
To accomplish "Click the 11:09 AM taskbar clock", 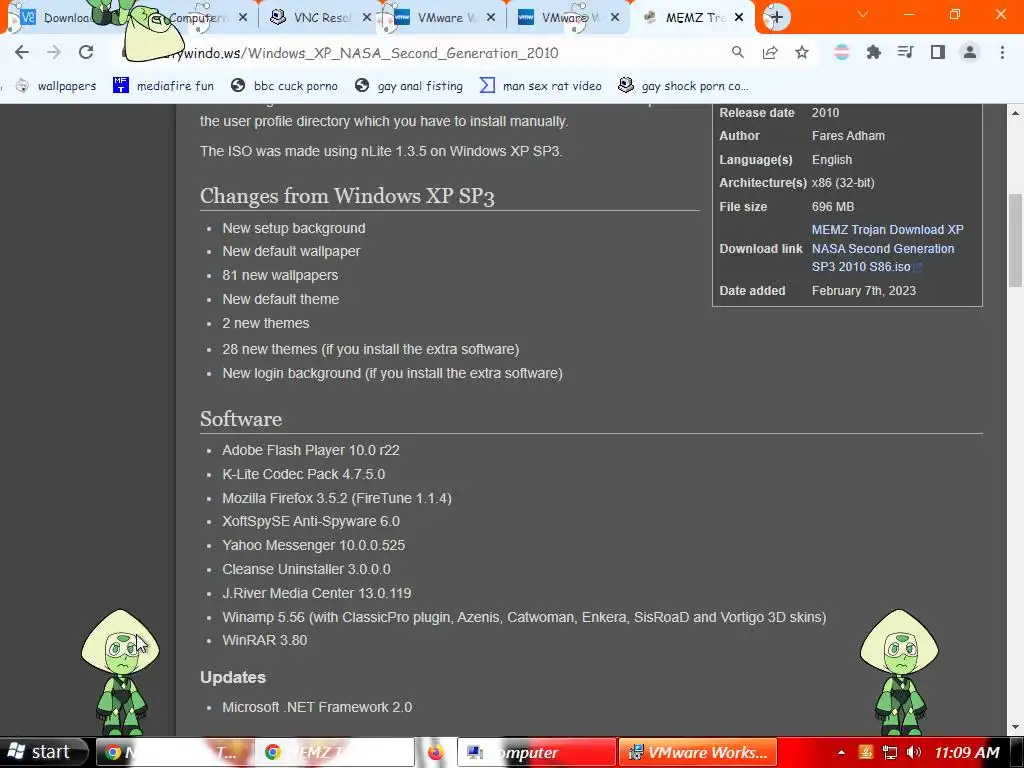I will pos(967,752).
